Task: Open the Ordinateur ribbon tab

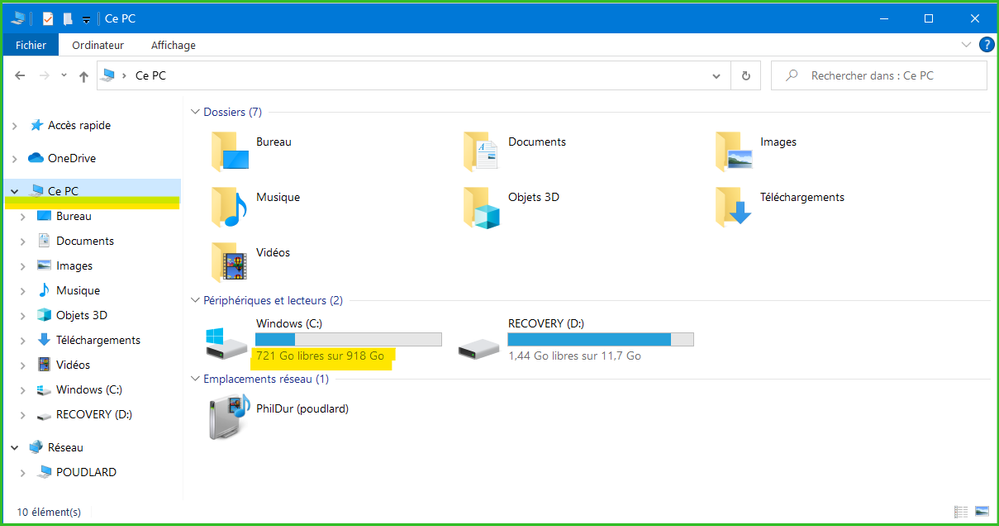Action: 98,45
